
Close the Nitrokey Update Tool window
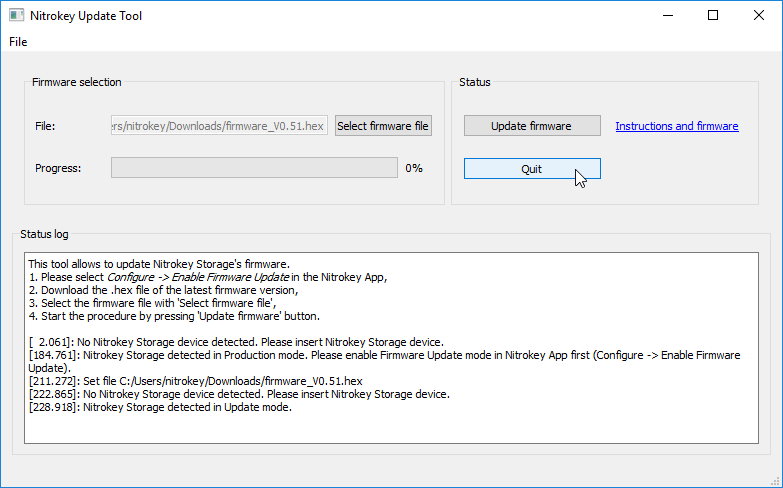tap(759, 15)
